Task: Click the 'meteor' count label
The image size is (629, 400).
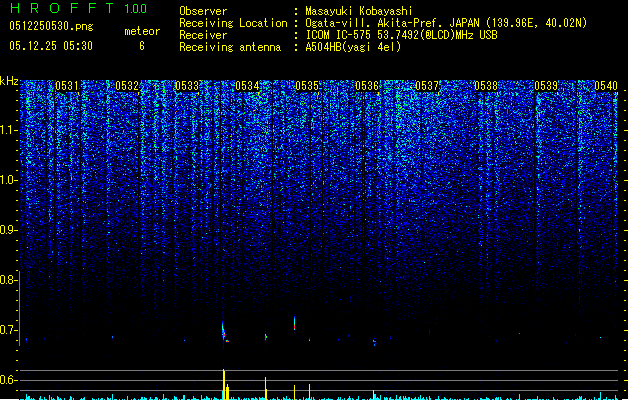Action: tap(142, 31)
